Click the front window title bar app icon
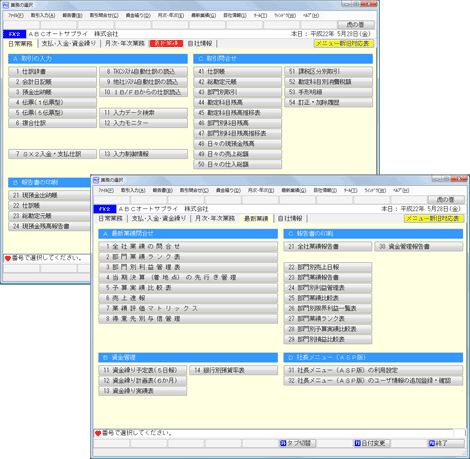The image size is (470, 459). tap(96, 180)
